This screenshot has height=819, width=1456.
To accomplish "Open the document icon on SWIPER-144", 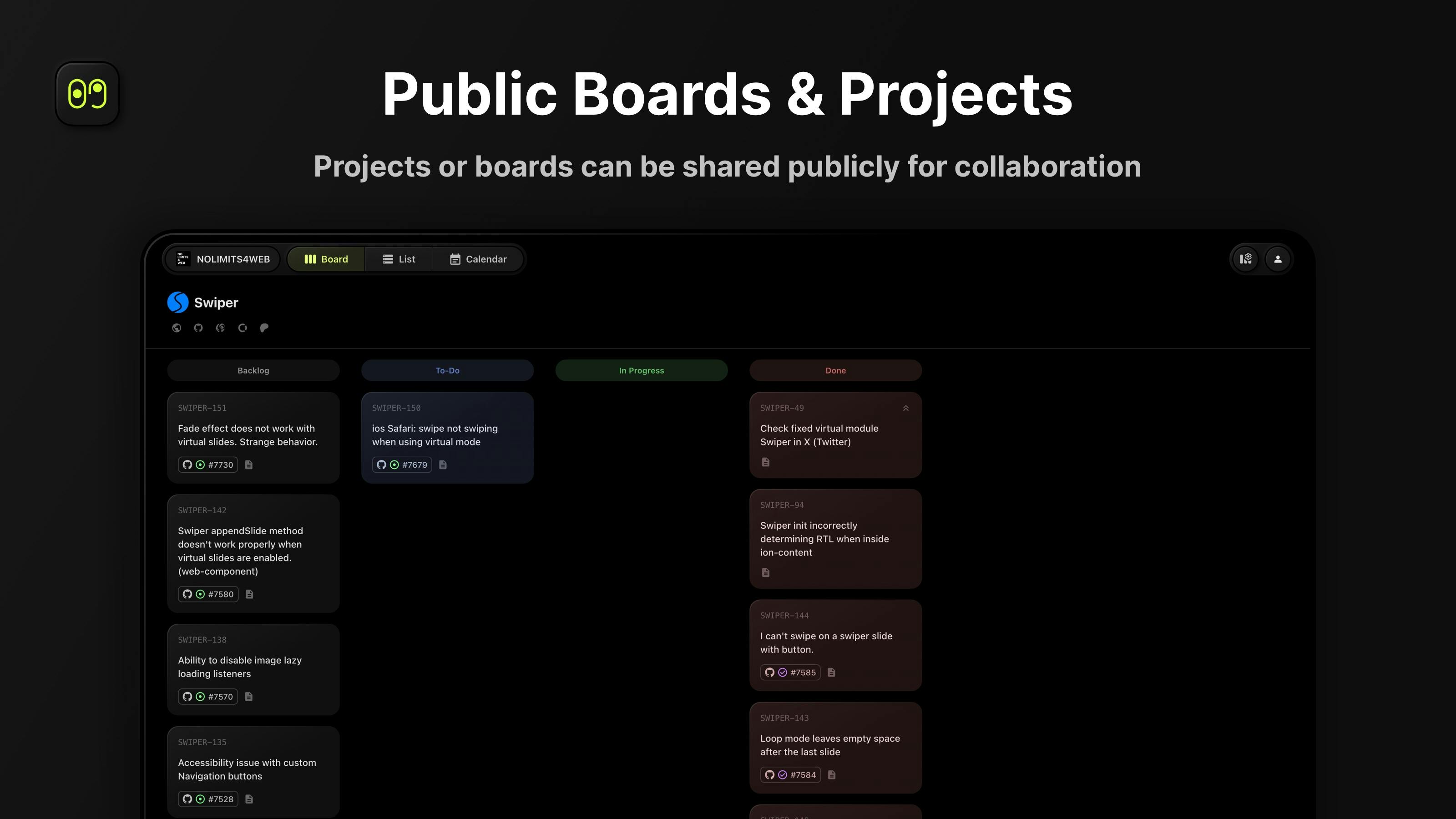I will 831,672.
